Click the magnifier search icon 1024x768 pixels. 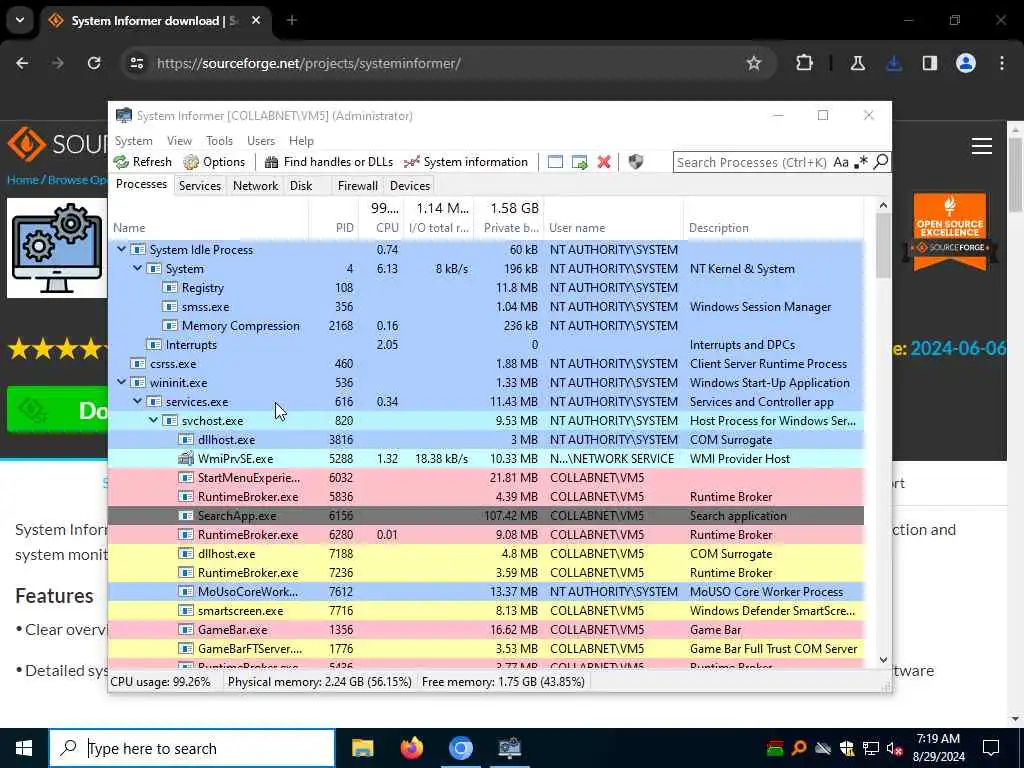tap(881, 161)
